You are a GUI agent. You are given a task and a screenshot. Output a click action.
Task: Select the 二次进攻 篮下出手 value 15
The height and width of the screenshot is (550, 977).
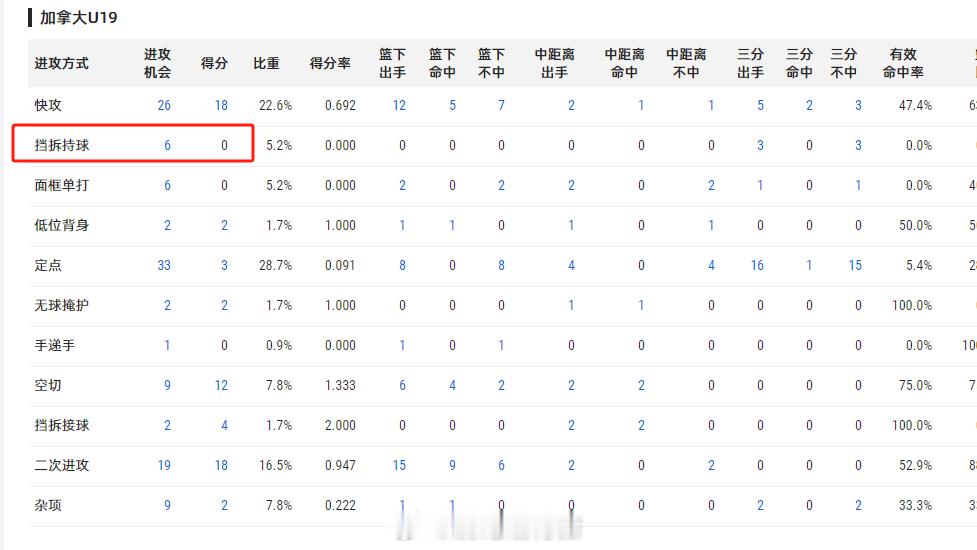point(399,465)
